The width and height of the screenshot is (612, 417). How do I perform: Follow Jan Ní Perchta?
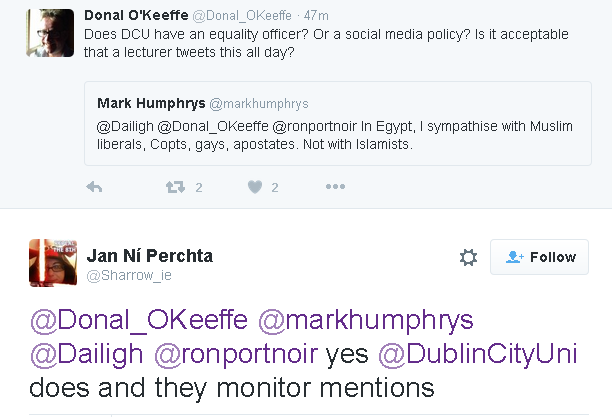539,257
